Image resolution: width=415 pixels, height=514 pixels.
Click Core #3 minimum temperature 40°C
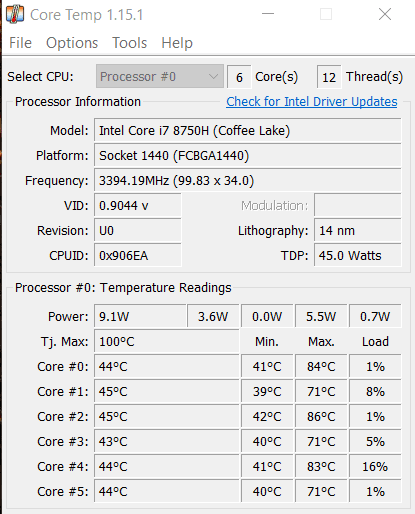click(267, 442)
